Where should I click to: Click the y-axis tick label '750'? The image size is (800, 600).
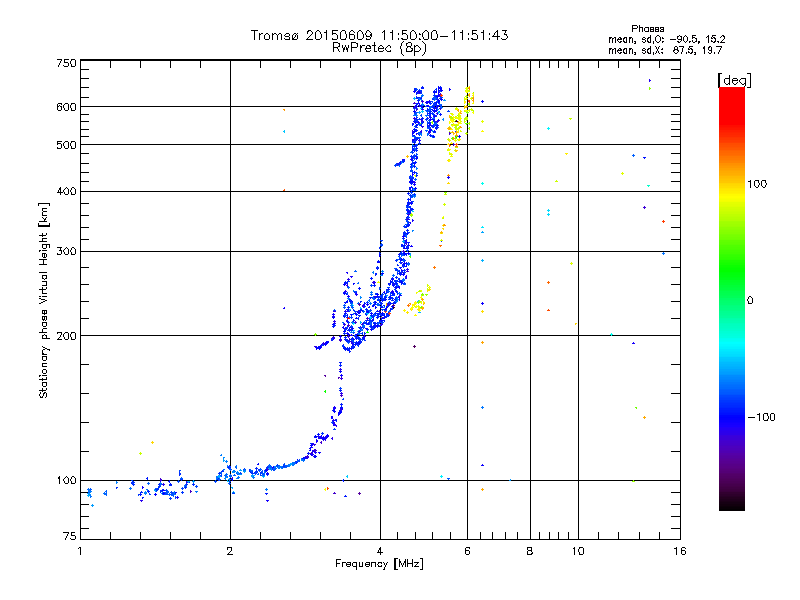click(66, 63)
